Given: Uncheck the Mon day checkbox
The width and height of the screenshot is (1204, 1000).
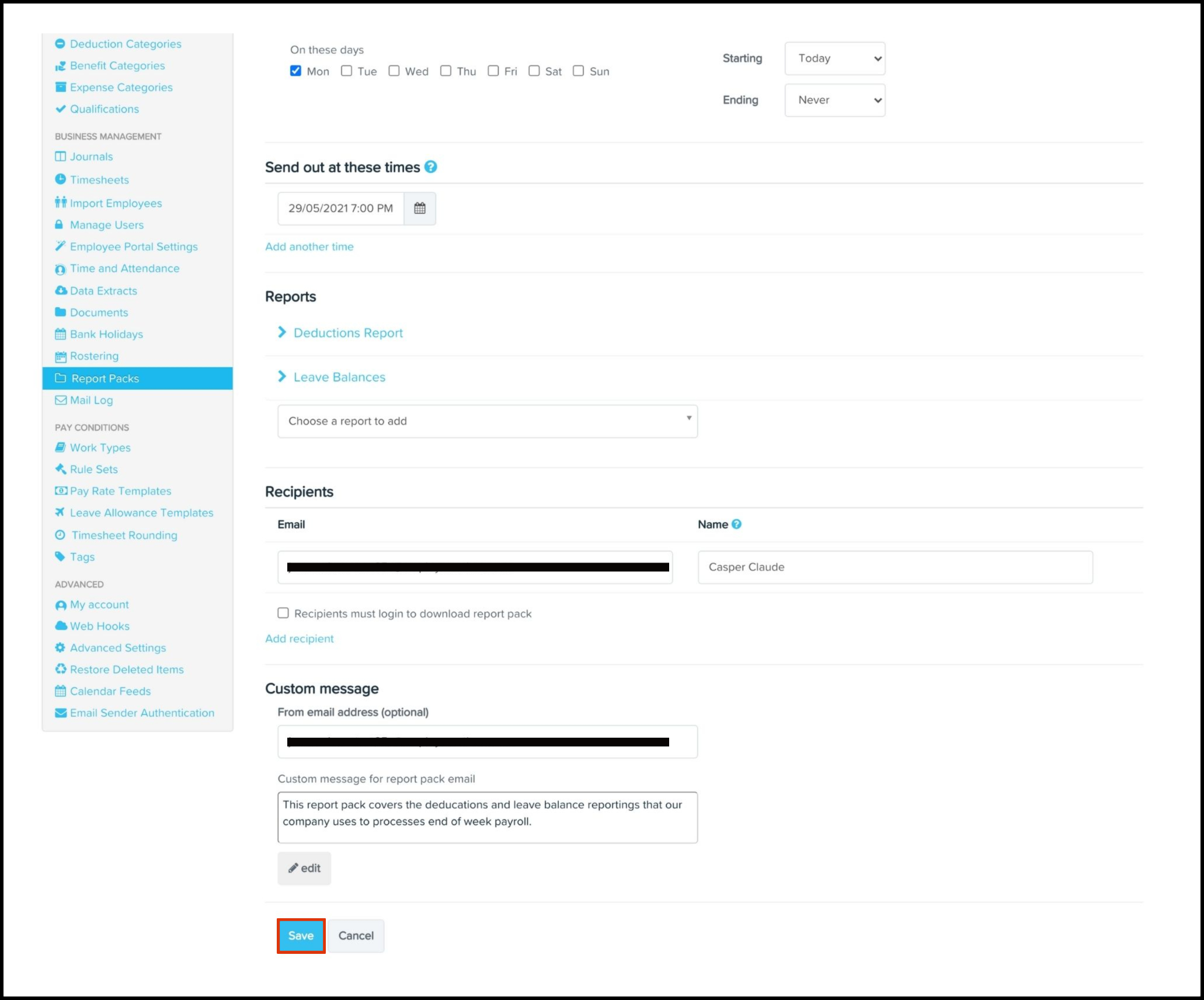Looking at the screenshot, I should pyautogui.click(x=295, y=71).
